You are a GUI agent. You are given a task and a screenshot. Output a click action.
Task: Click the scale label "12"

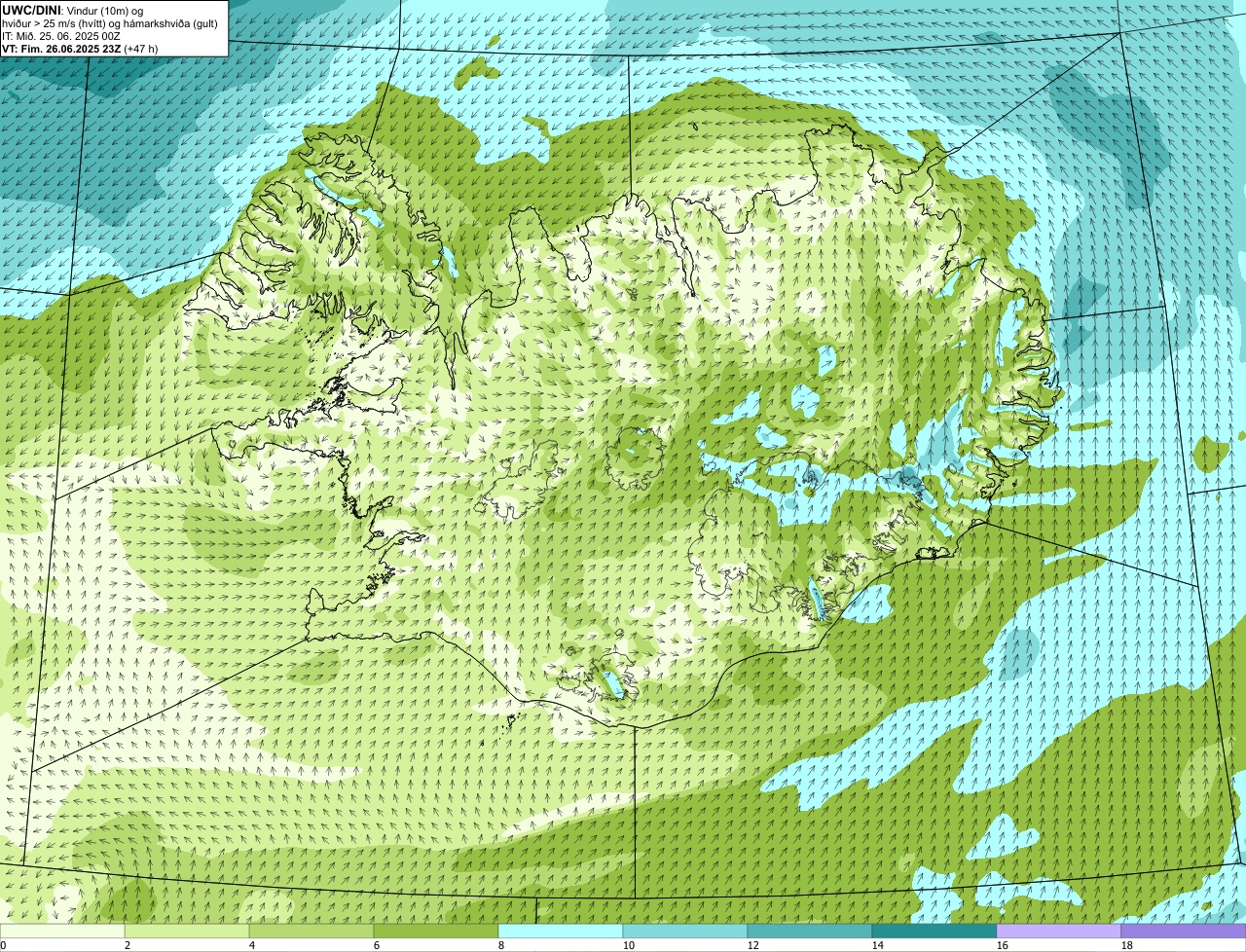753,945
